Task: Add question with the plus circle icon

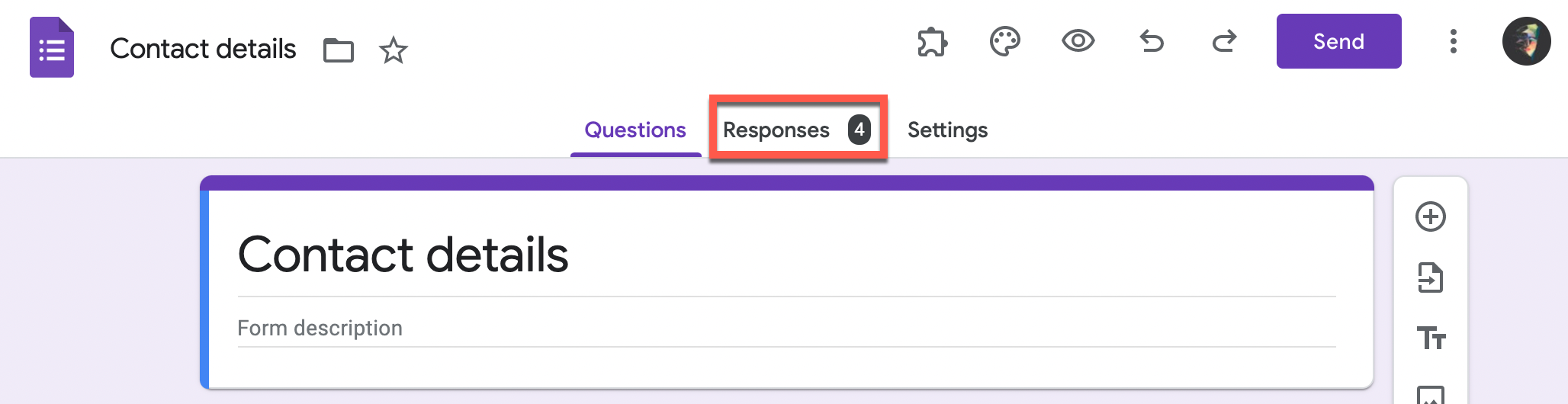Action: click(1431, 216)
